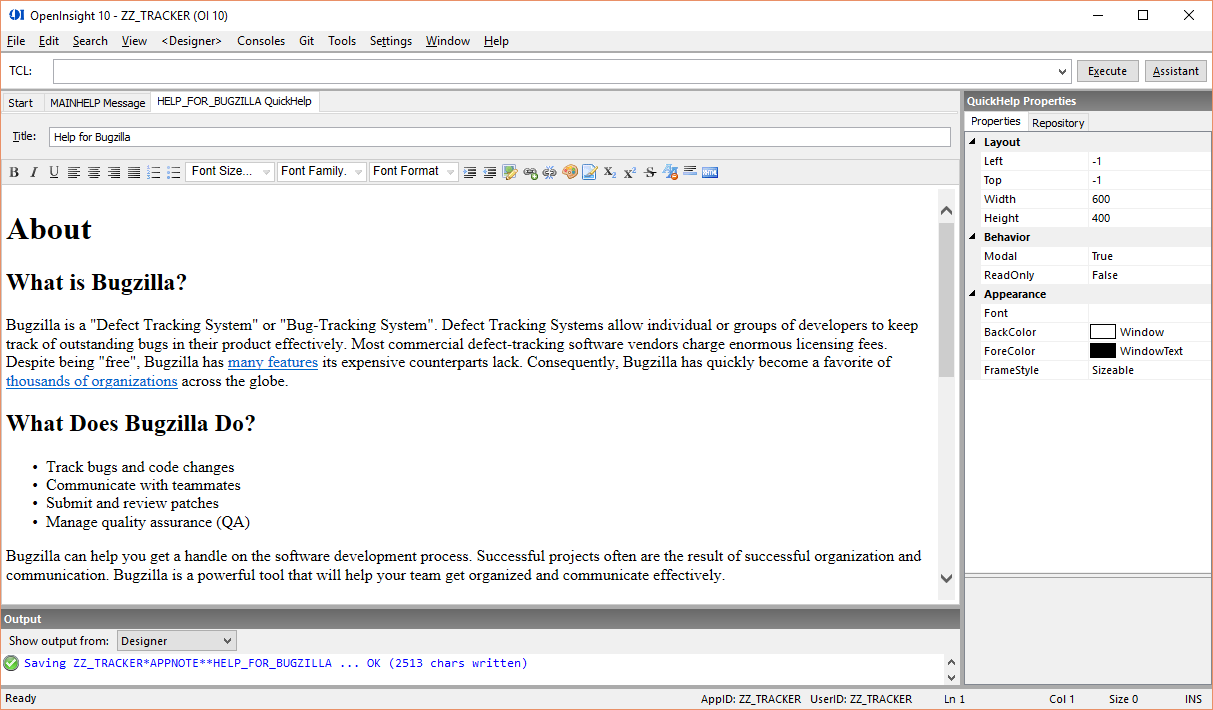This screenshot has height=710, width=1213.
Task: Switch to MAINHELP Message tab
Action: click(x=97, y=103)
